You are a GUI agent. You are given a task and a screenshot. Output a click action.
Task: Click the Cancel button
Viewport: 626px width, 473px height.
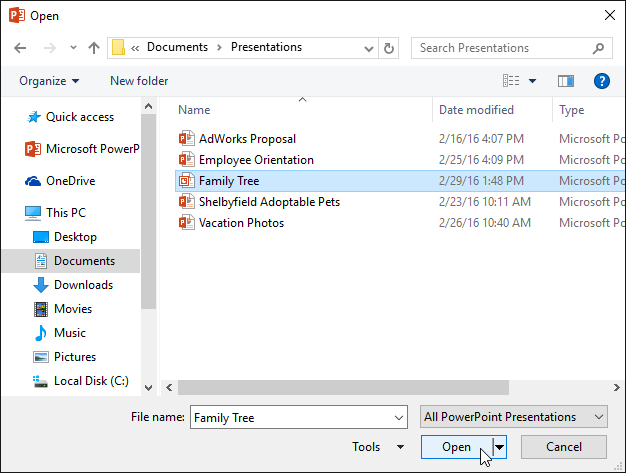click(563, 447)
